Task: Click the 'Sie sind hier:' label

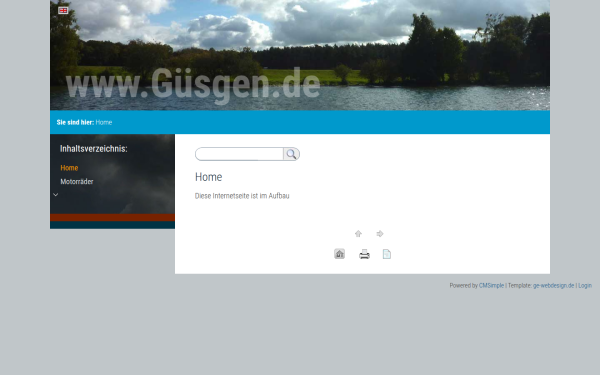Action: 75,122
